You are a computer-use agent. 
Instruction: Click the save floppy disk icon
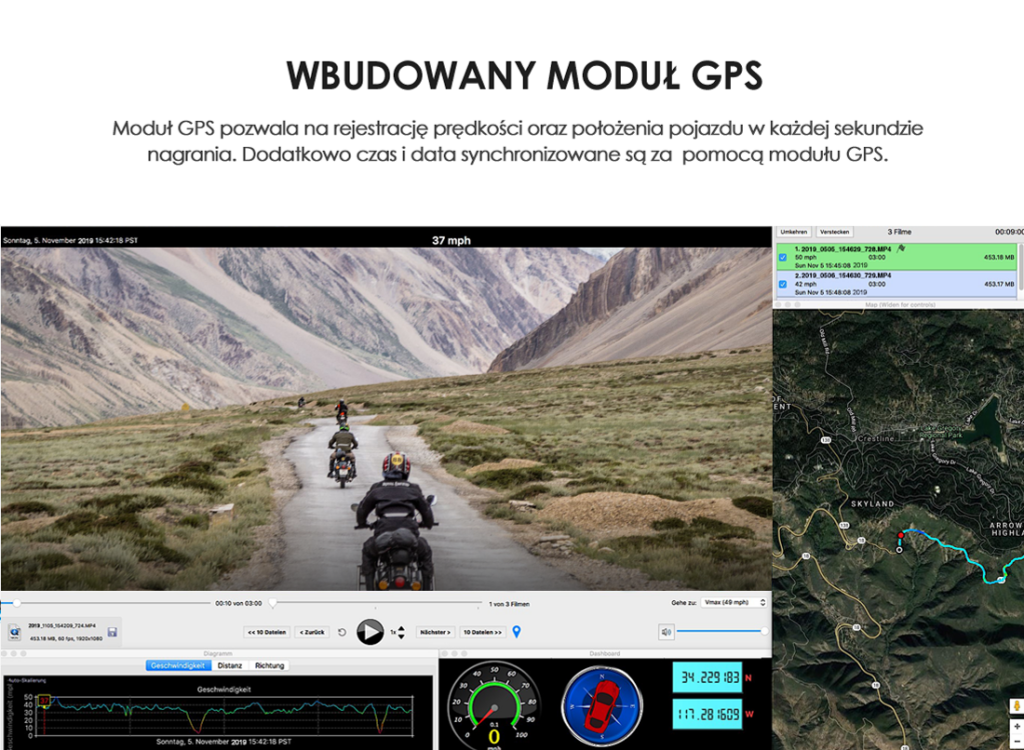pos(113,632)
